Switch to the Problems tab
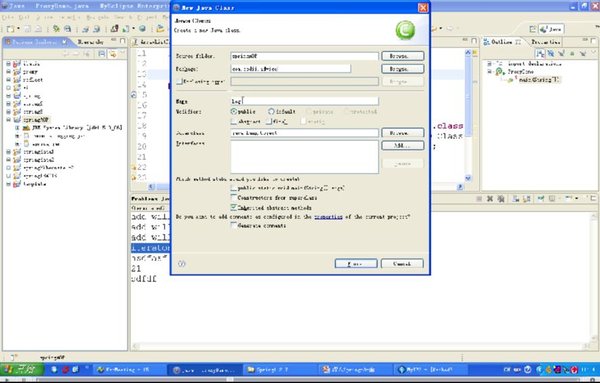The image size is (600, 383). pyautogui.click(x=145, y=199)
